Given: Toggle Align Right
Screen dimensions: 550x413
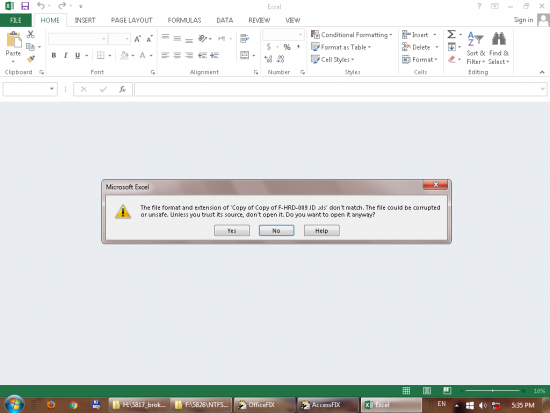Looking at the screenshot, I should tap(189, 55).
